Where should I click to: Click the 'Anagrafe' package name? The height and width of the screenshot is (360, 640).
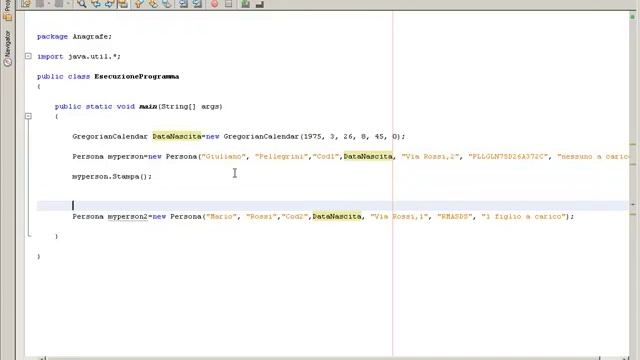90,36
